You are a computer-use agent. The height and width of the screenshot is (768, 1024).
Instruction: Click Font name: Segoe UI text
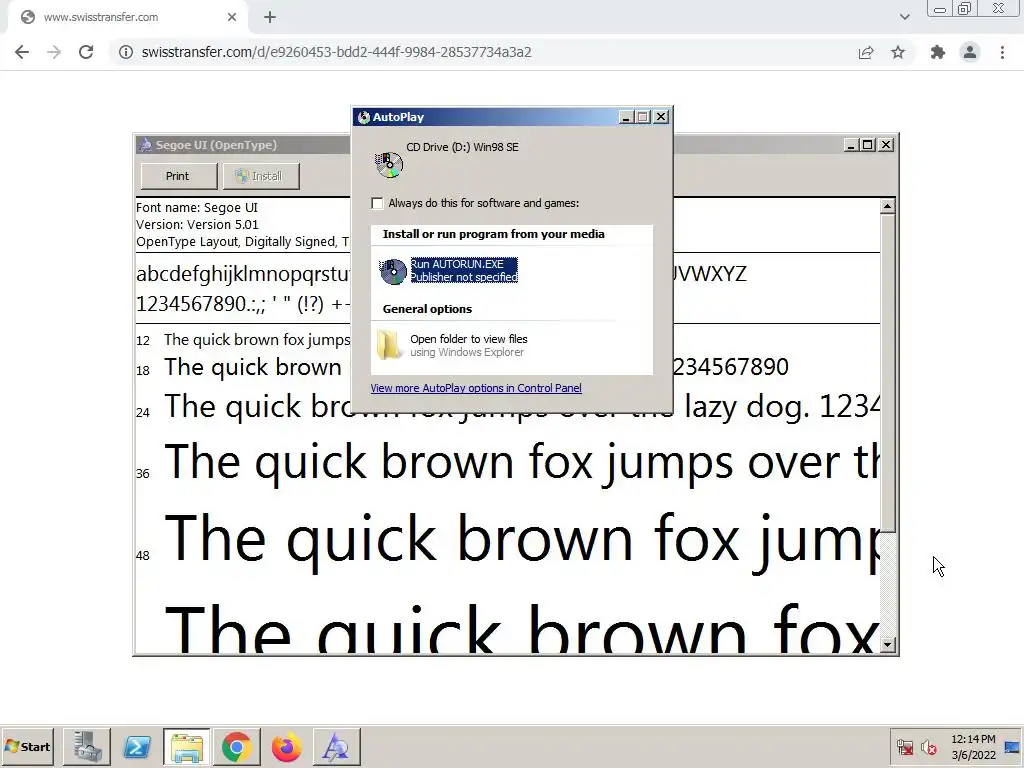click(197, 208)
